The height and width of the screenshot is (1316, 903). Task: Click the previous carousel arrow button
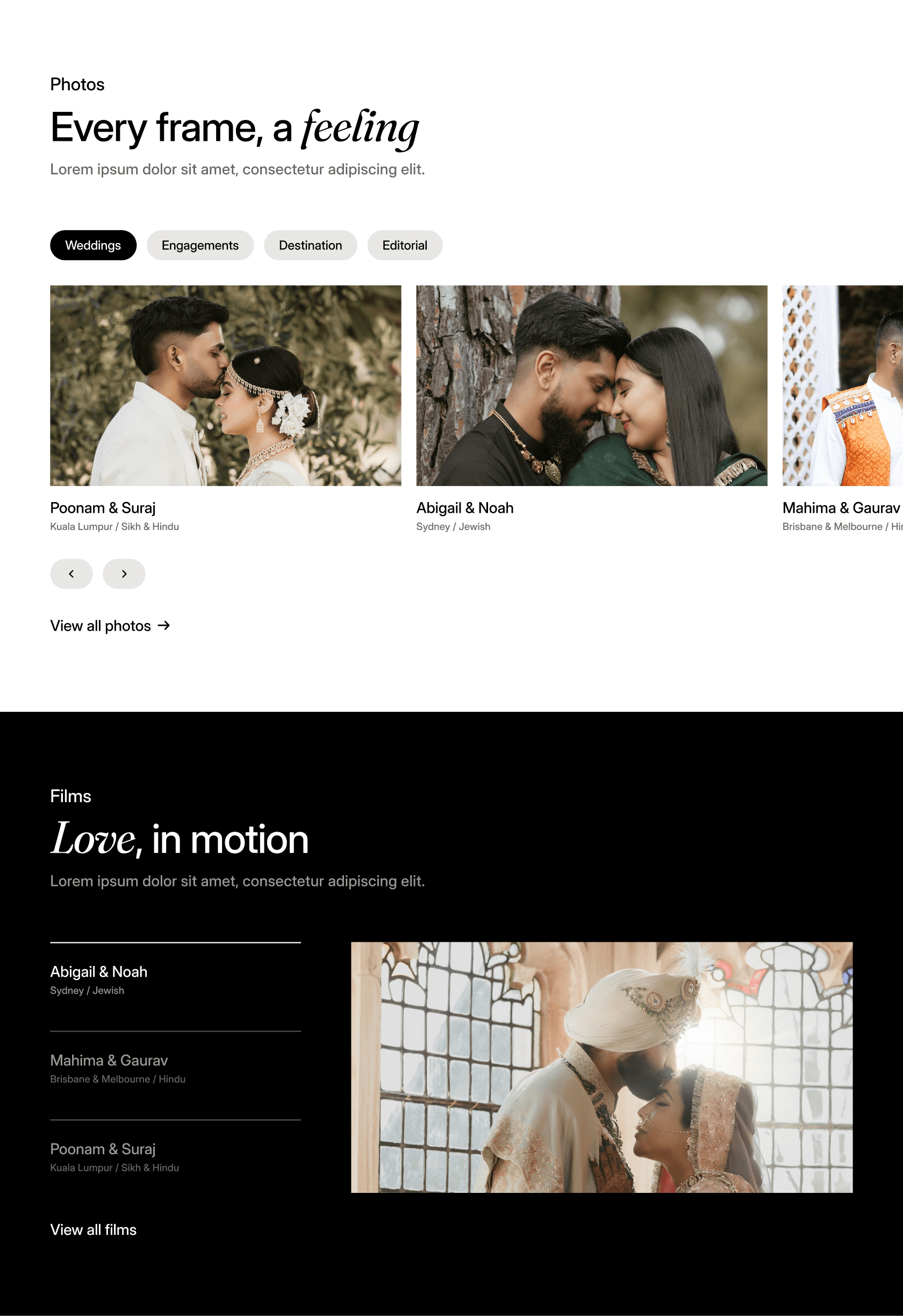[71, 574]
